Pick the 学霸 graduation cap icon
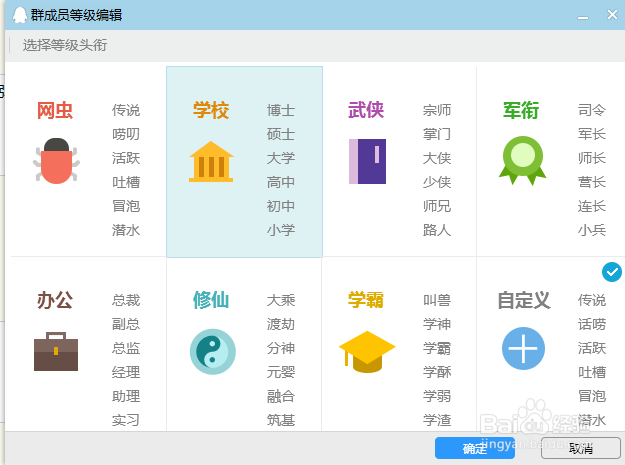 (x=367, y=352)
